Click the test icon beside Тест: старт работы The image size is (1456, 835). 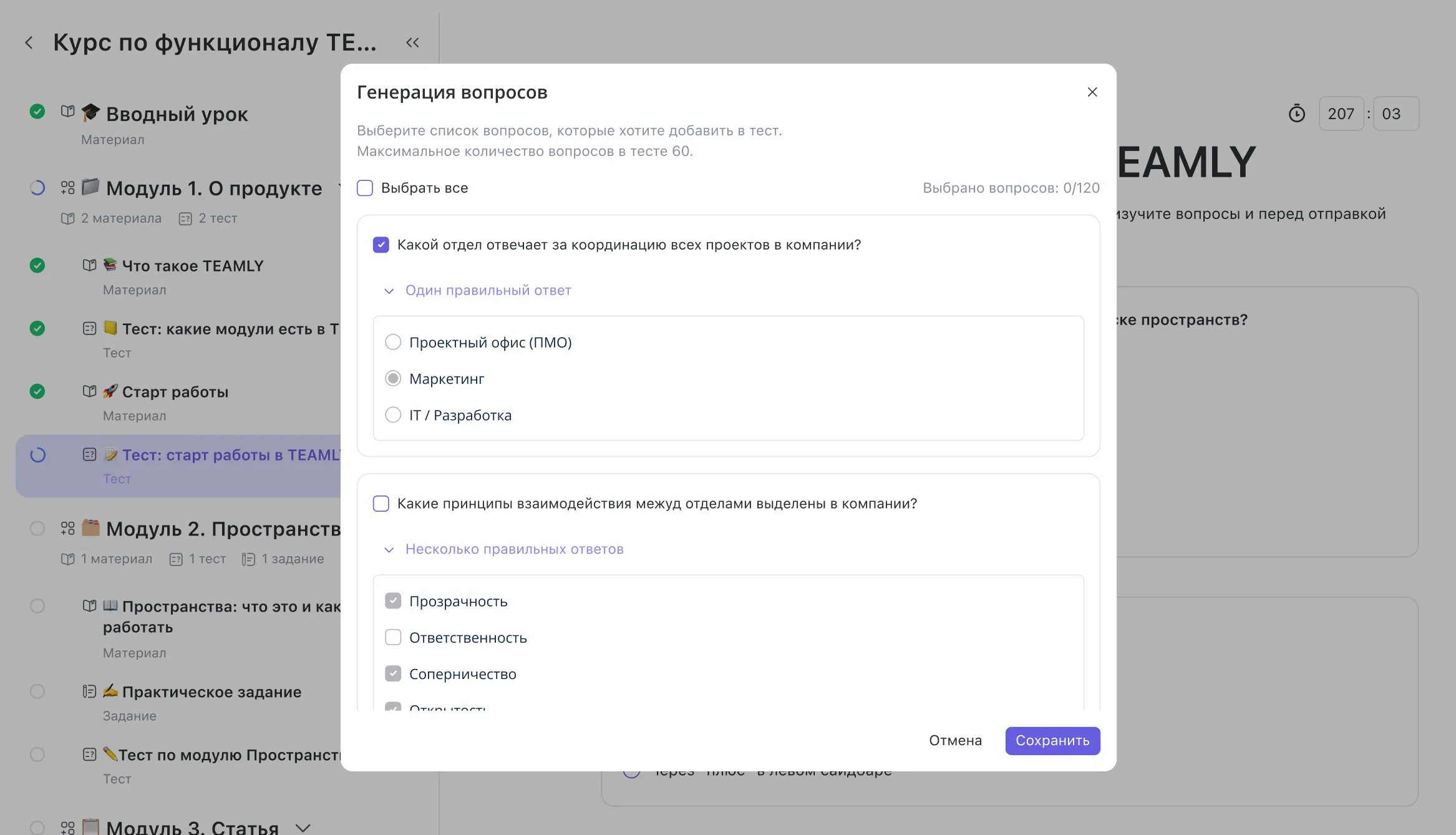(x=89, y=454)
